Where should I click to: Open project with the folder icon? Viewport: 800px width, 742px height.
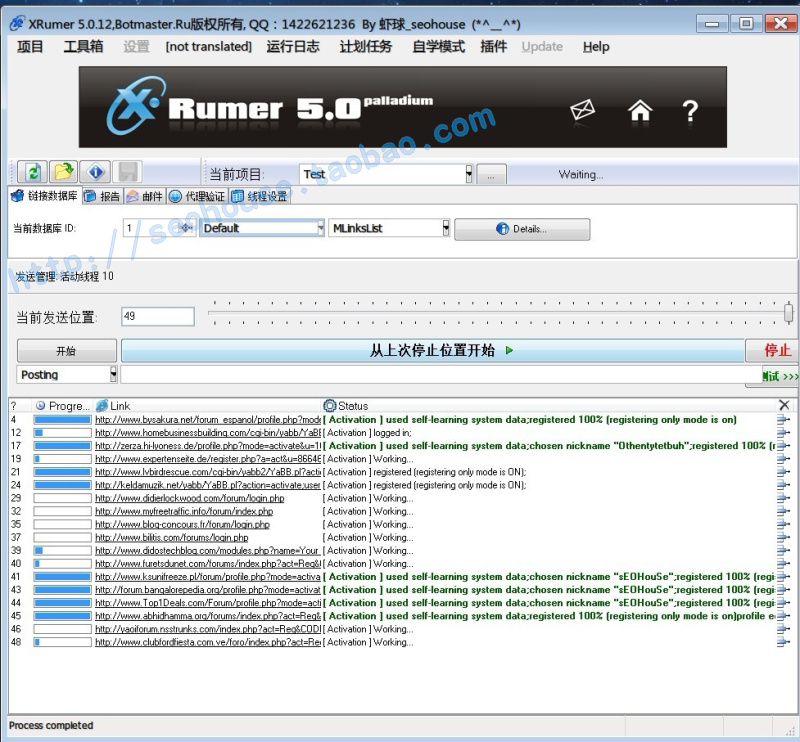[x=63, y=172]
